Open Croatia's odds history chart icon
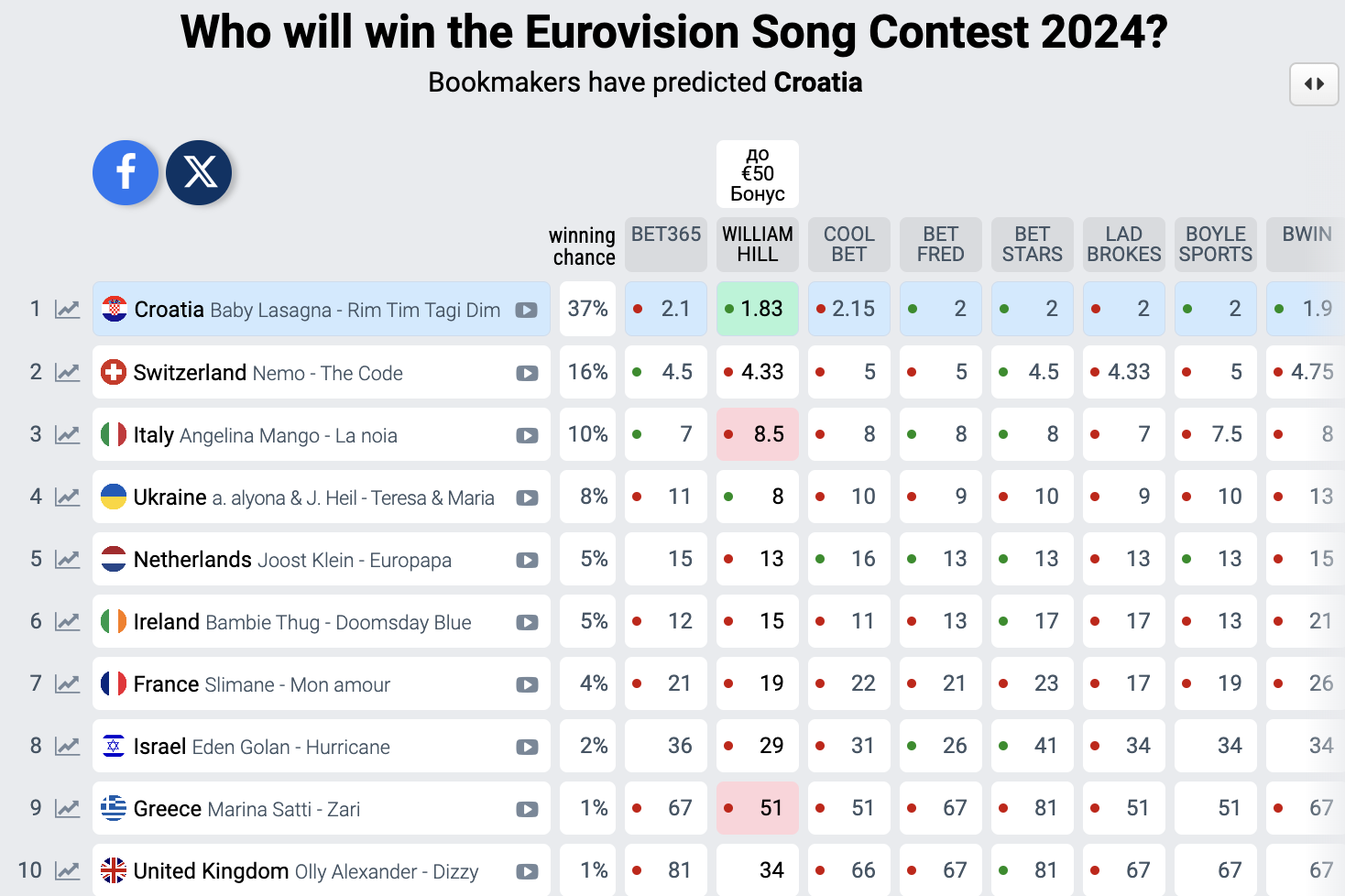The width and height of the screenshot is (1345, 896). [67, 310]
